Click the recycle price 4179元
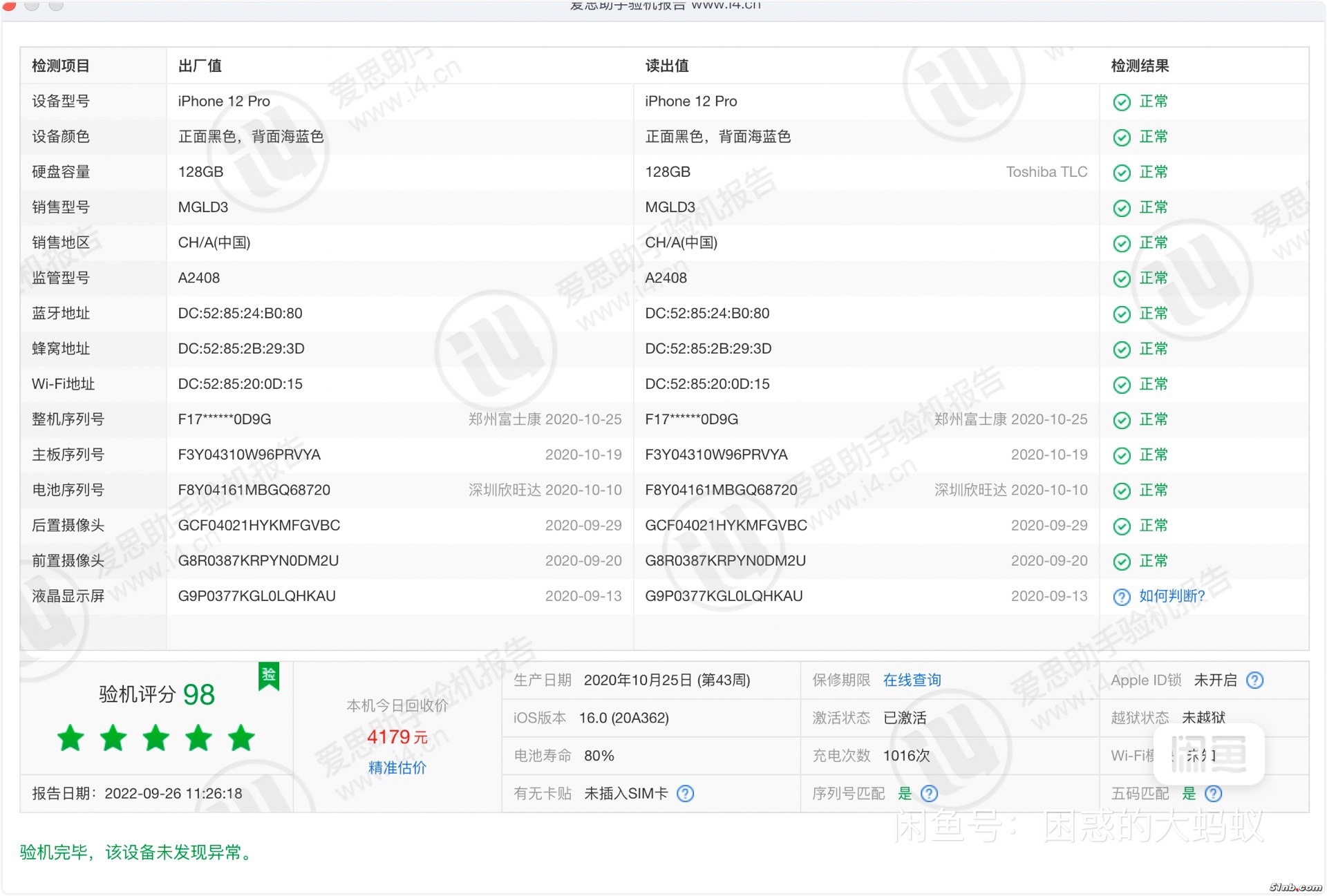The width and height of the screenshot is (1327, 896). point(397,737)
